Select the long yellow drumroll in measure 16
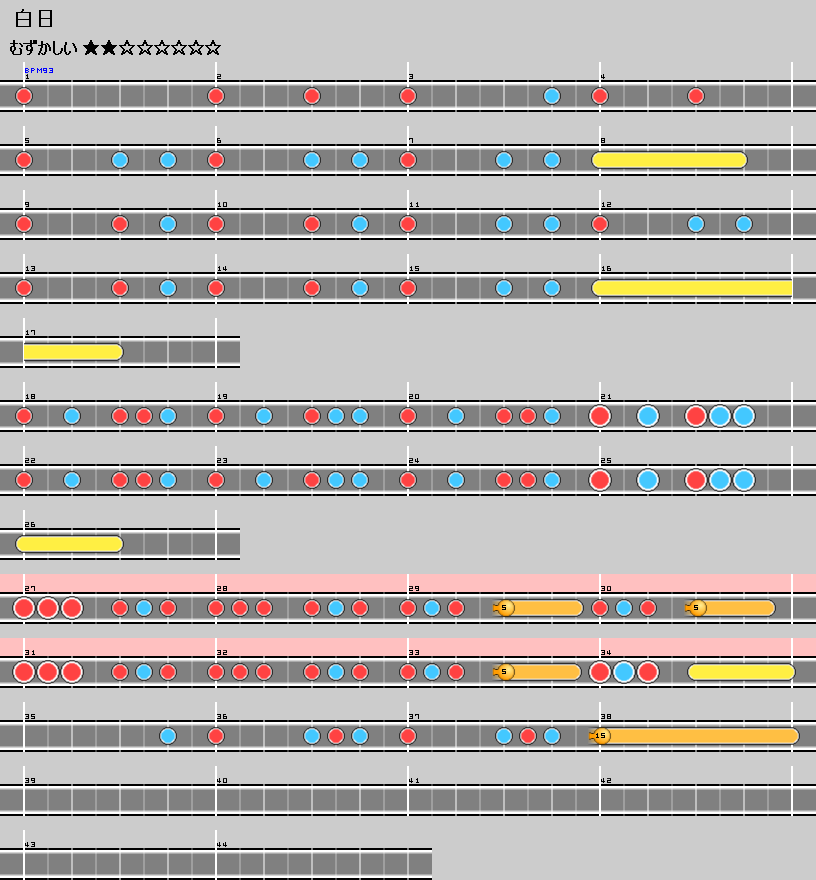This screenshot has height=880, width=816. tap(692, 288)
